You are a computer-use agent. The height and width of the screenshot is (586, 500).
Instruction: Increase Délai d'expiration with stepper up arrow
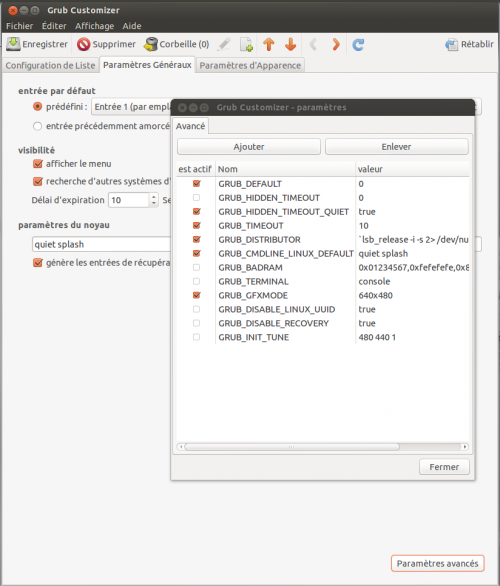[x=154, y=197]
